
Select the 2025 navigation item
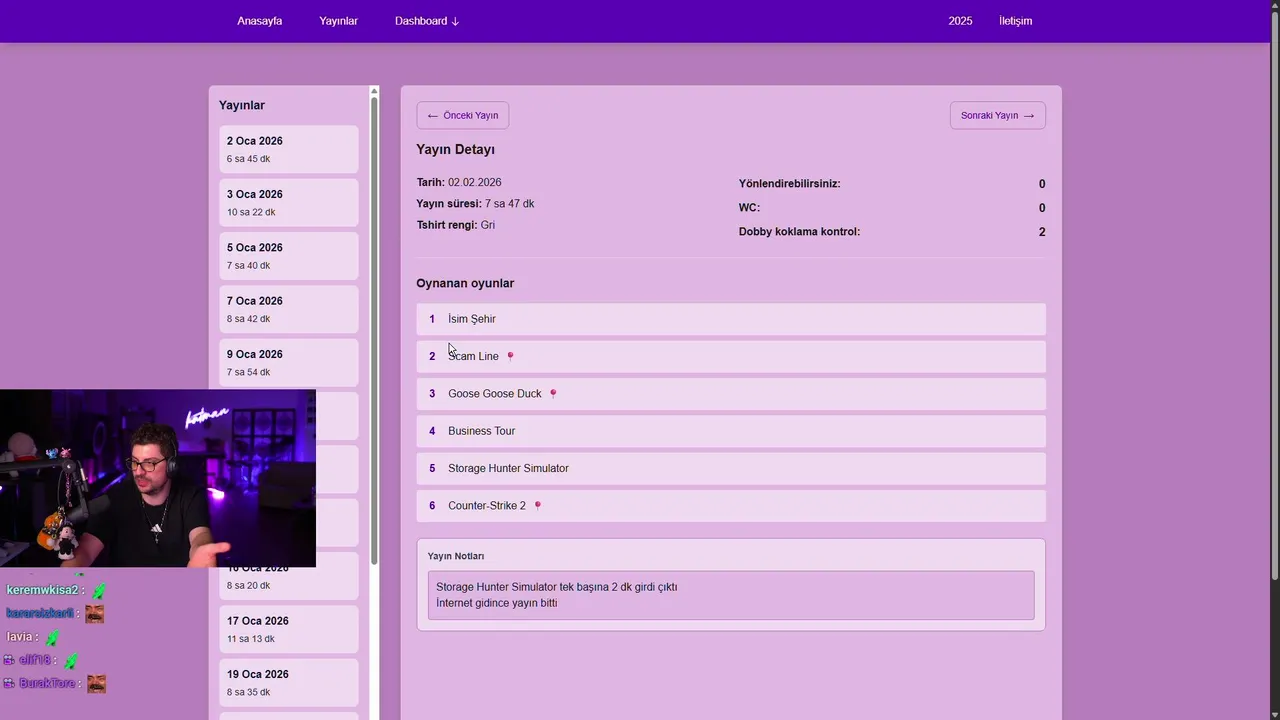point(960,21)
